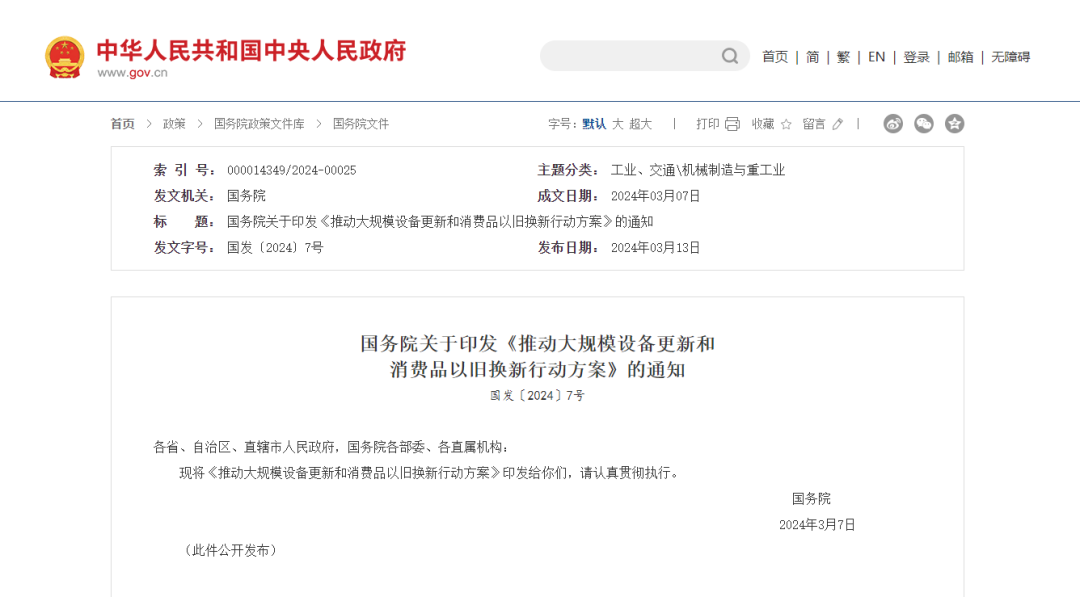Image resolution: width=1080 pixels, height=597 pixels.
Task: Click the note （此件公开发布）
Action: click(230, 550)
